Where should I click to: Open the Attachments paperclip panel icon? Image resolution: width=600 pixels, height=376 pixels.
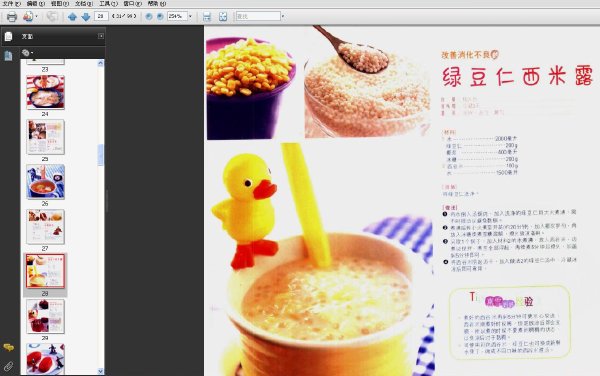[8, 366]
